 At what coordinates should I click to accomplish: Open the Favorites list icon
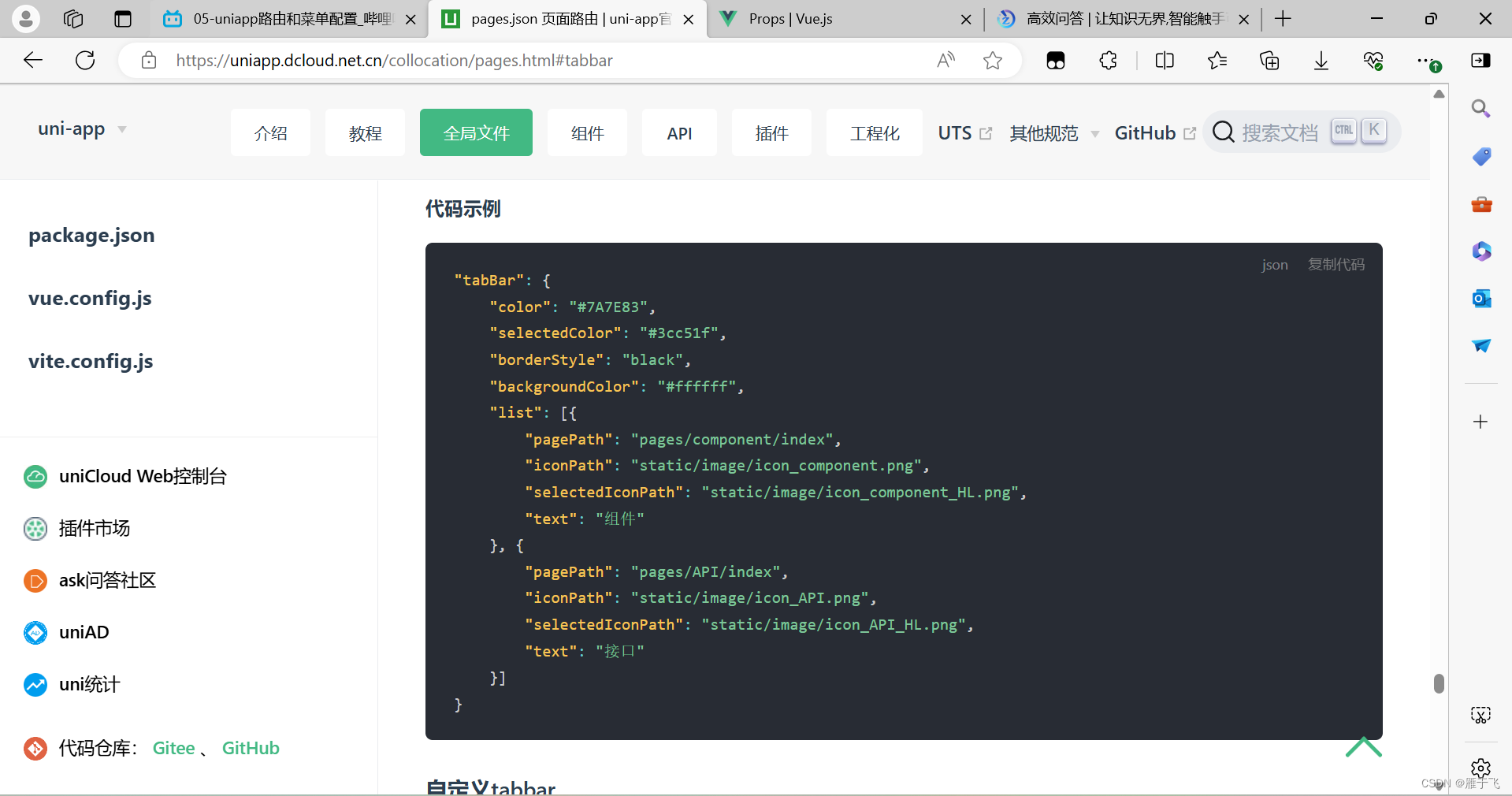pyautogui.click(x=1217, y=61)
